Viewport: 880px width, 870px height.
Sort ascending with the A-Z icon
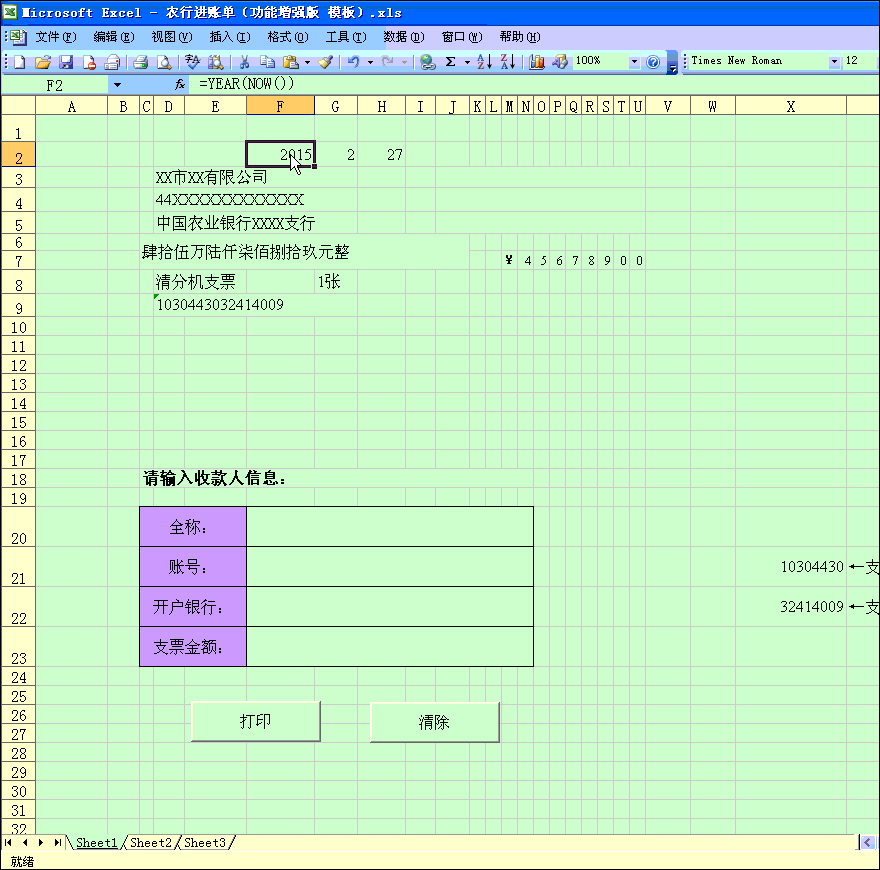click(483, 61)
